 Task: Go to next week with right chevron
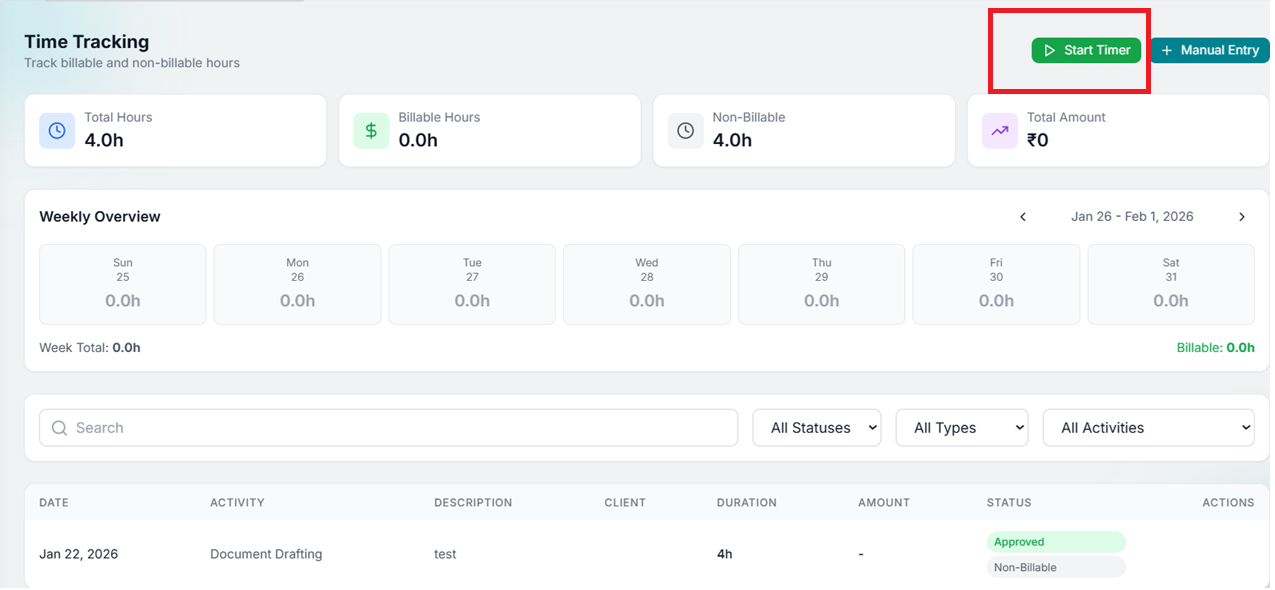[x=1242, y=217]
